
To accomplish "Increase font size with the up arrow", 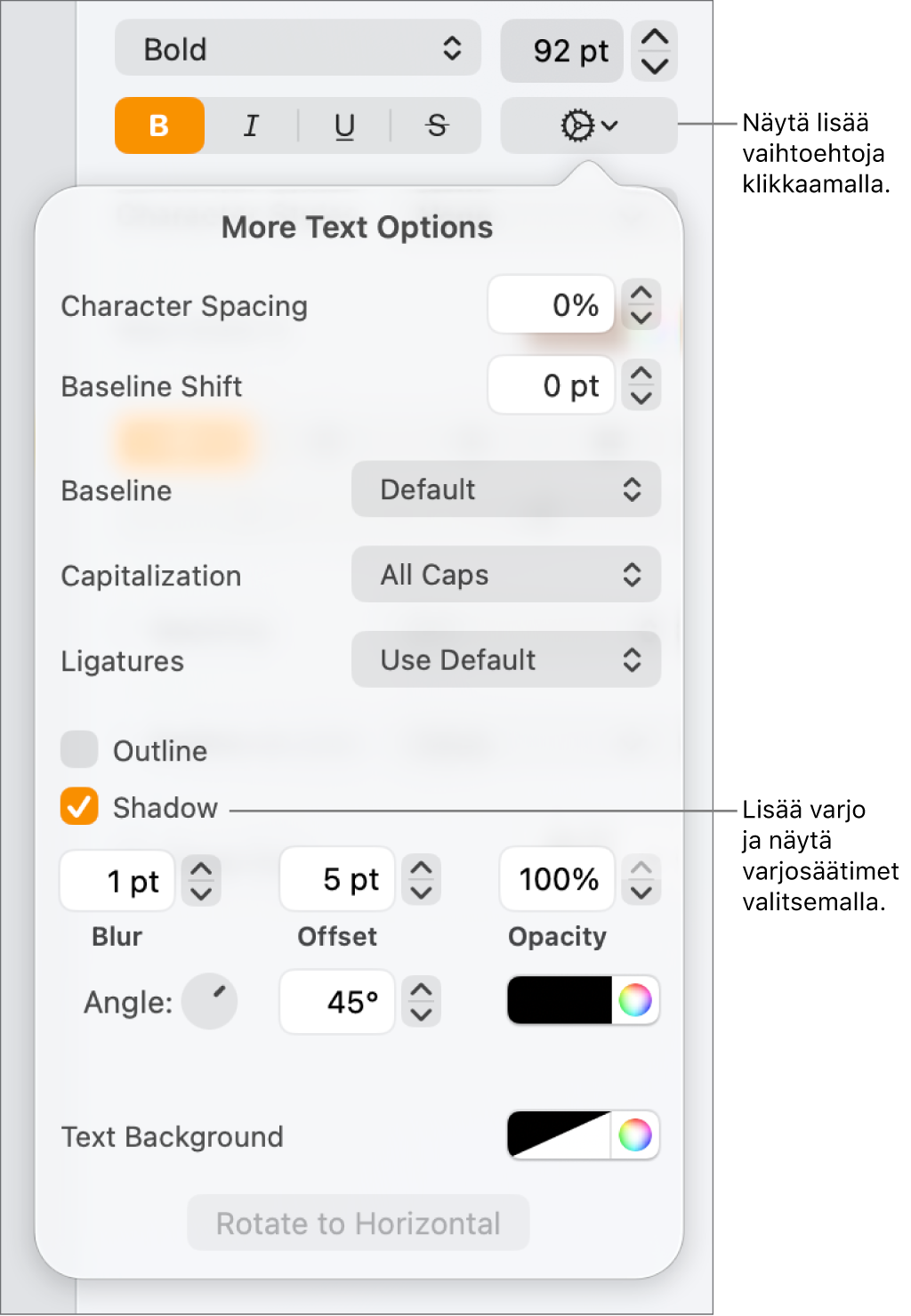I will click(x=655, y=37).
